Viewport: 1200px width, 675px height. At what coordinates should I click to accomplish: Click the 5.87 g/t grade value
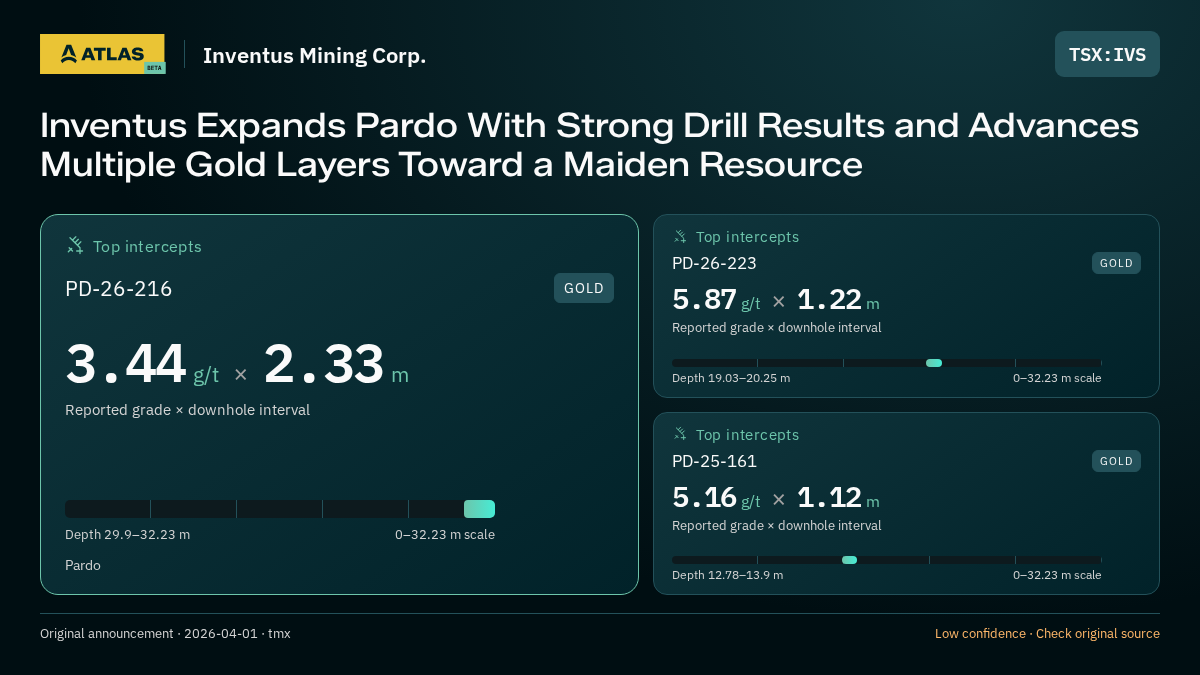[716, 300]
